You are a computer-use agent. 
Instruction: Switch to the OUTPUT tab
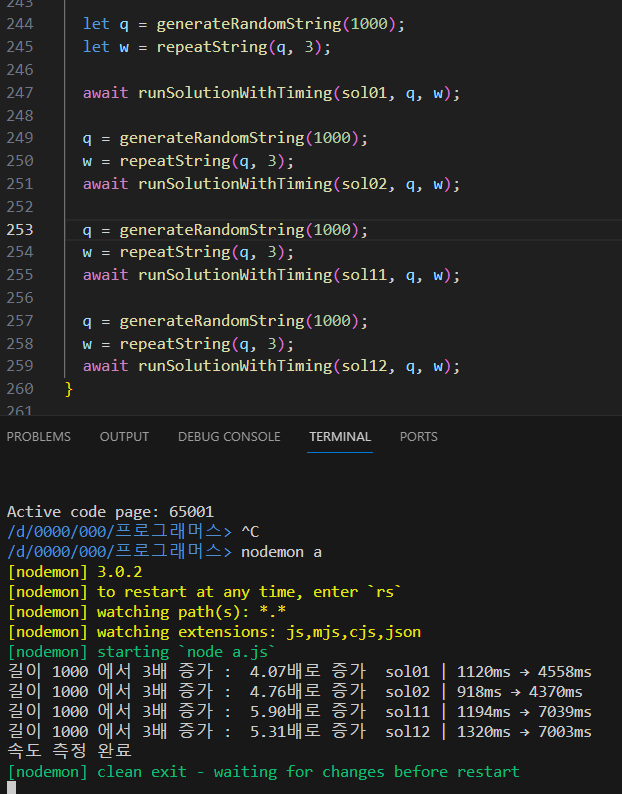point(124,436)
